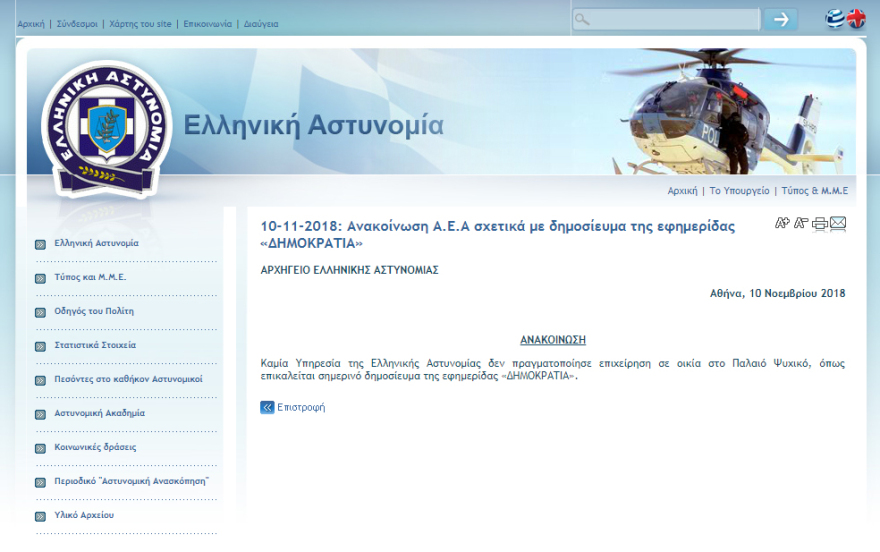Open Επικοινωνία in the top navigation bar
The height and width of the screenshot is (552, 880).
(207, 24)
